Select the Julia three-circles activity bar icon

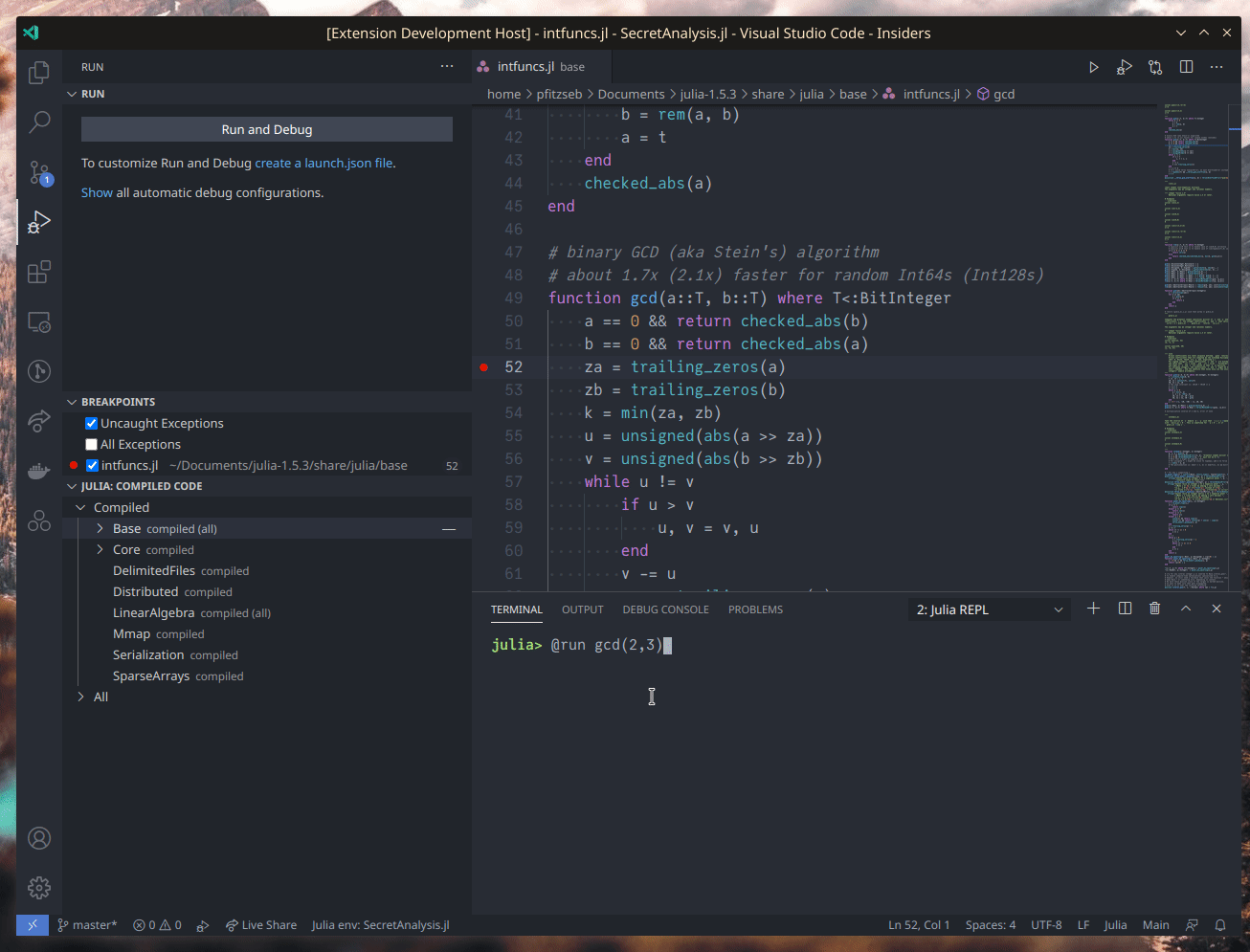coord(38,520)
